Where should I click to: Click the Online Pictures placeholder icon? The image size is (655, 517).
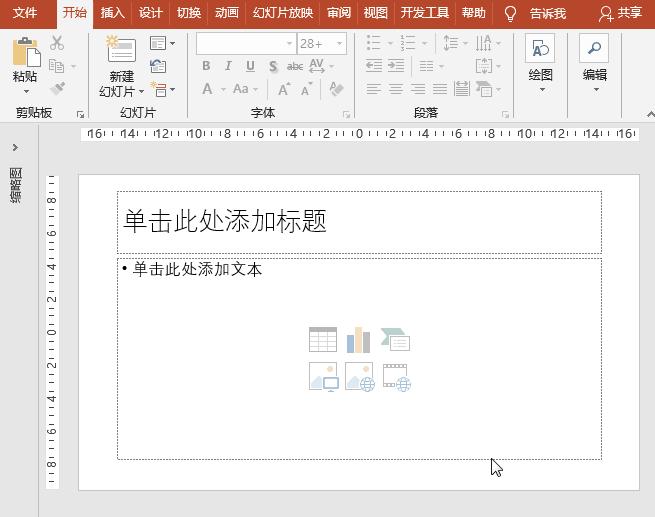point(360,377)
